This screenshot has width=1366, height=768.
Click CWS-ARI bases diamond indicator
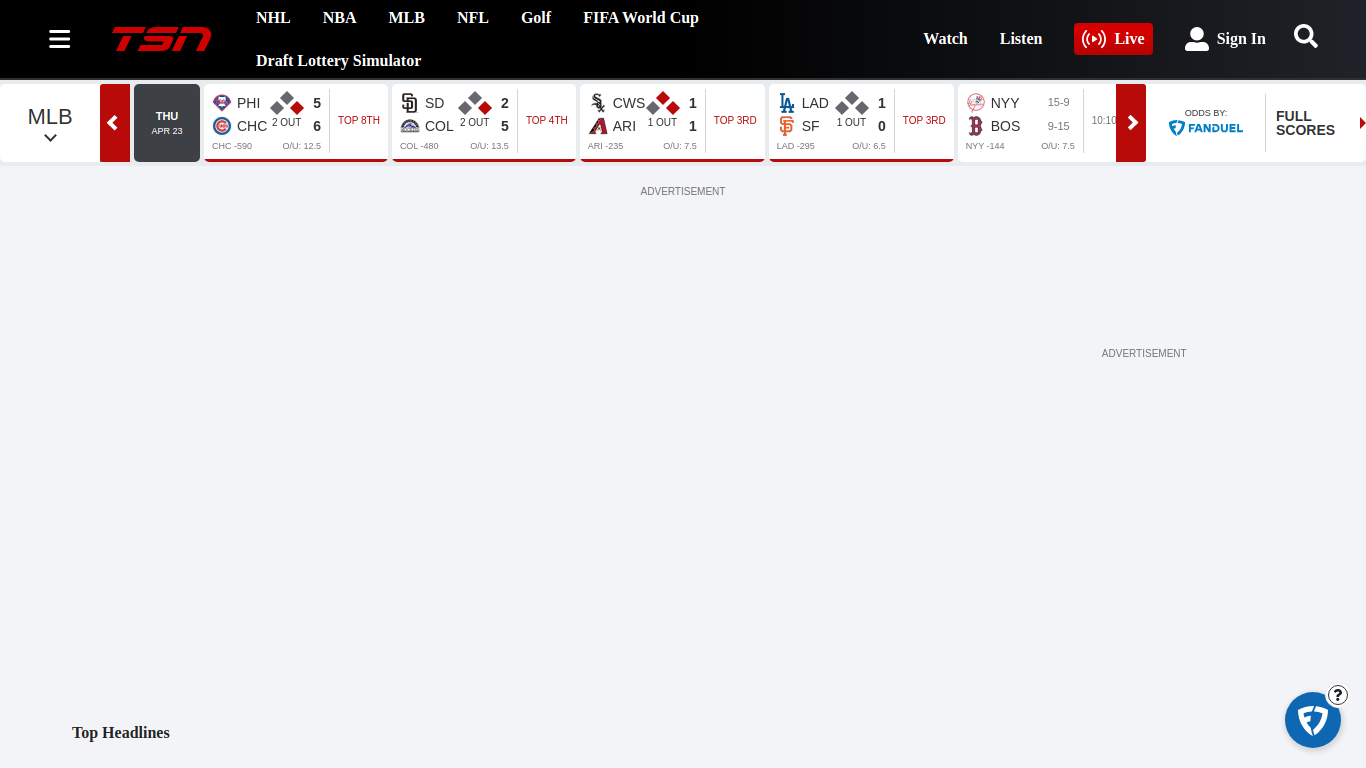pos(663,102)
